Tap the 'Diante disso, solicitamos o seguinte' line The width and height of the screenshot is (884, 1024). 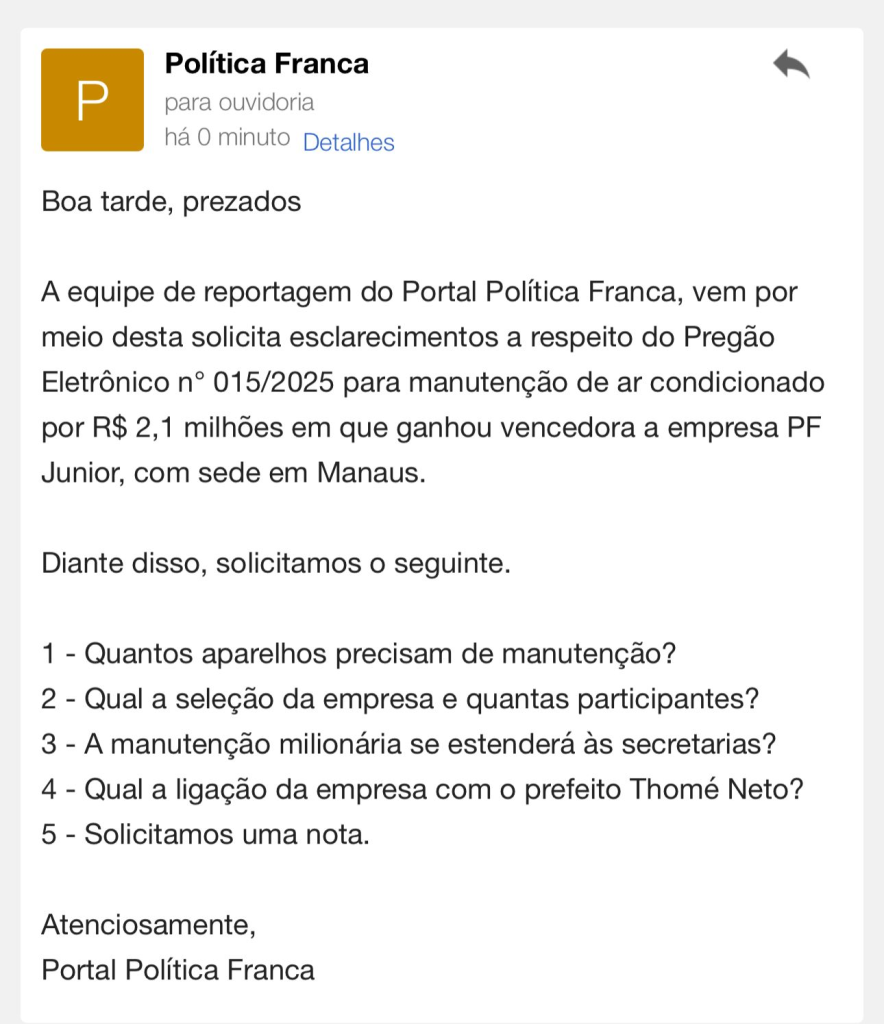(x=276, y=563)
